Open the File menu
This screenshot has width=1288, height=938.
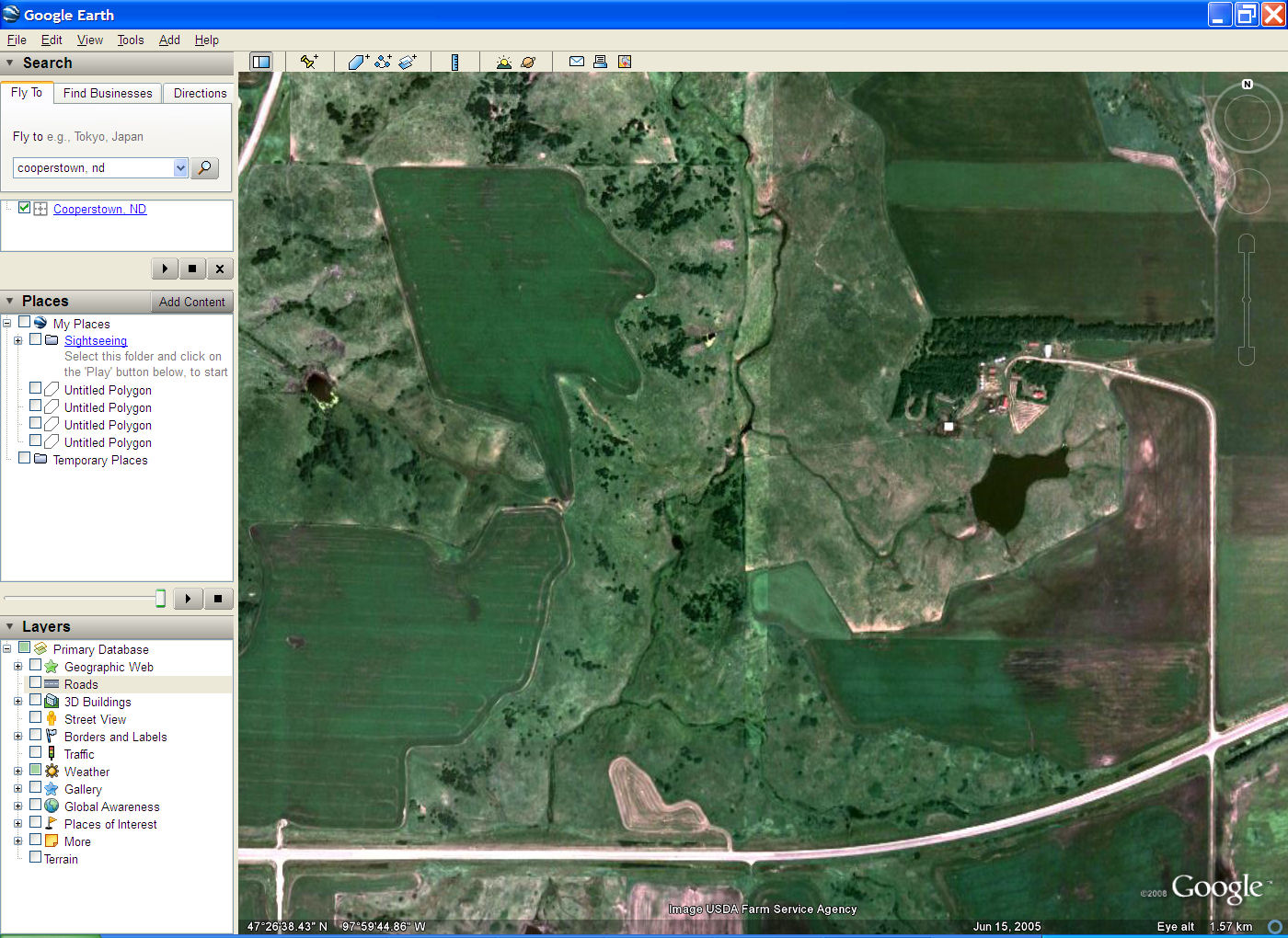17,40
